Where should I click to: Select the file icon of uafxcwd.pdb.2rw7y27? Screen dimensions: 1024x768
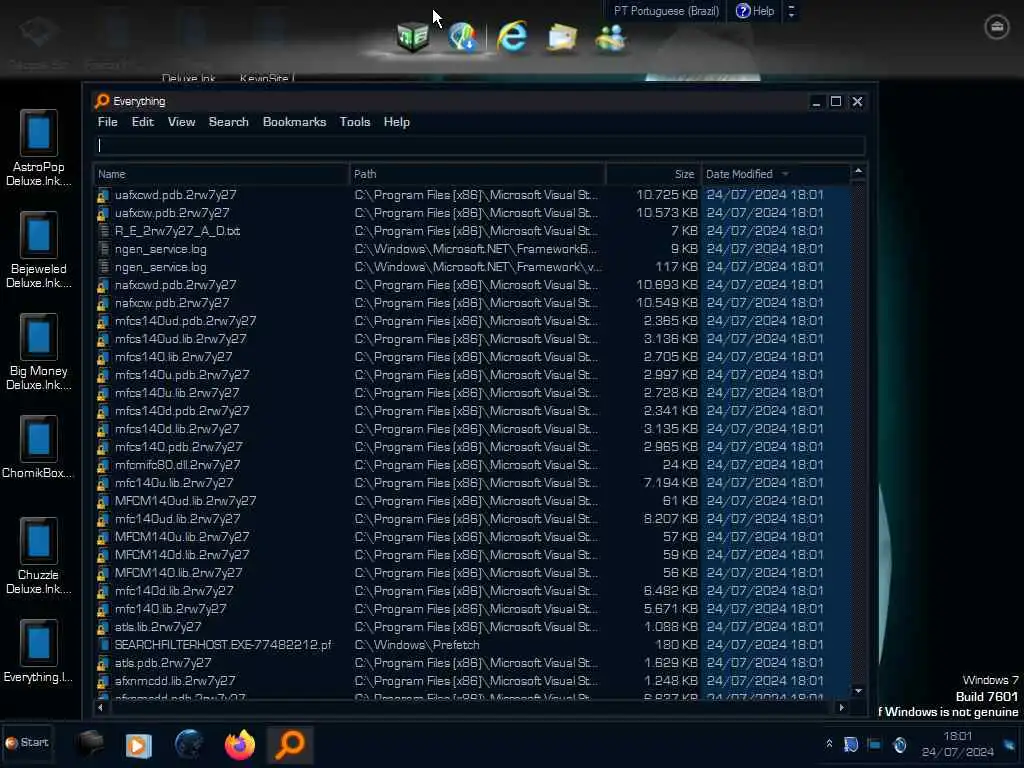[103, 195]
